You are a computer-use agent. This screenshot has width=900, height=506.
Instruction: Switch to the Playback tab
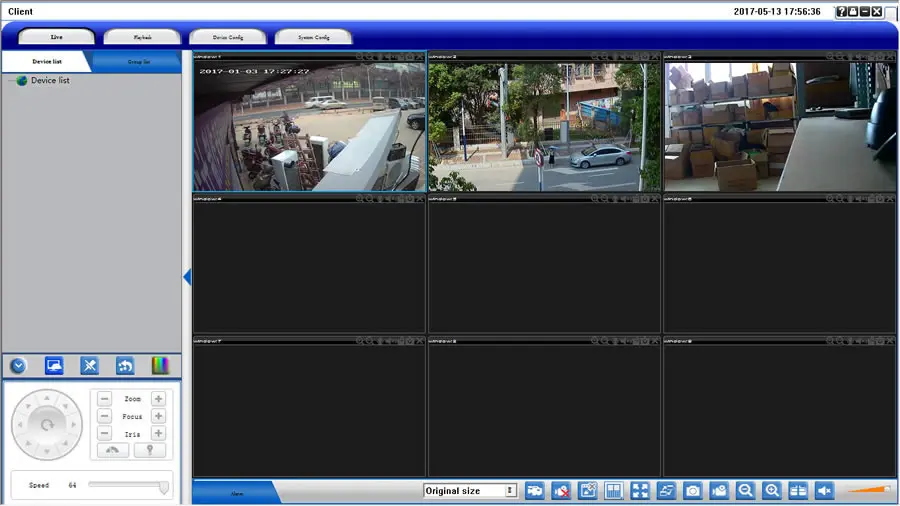pyautogui.click(x=142, y=37)
